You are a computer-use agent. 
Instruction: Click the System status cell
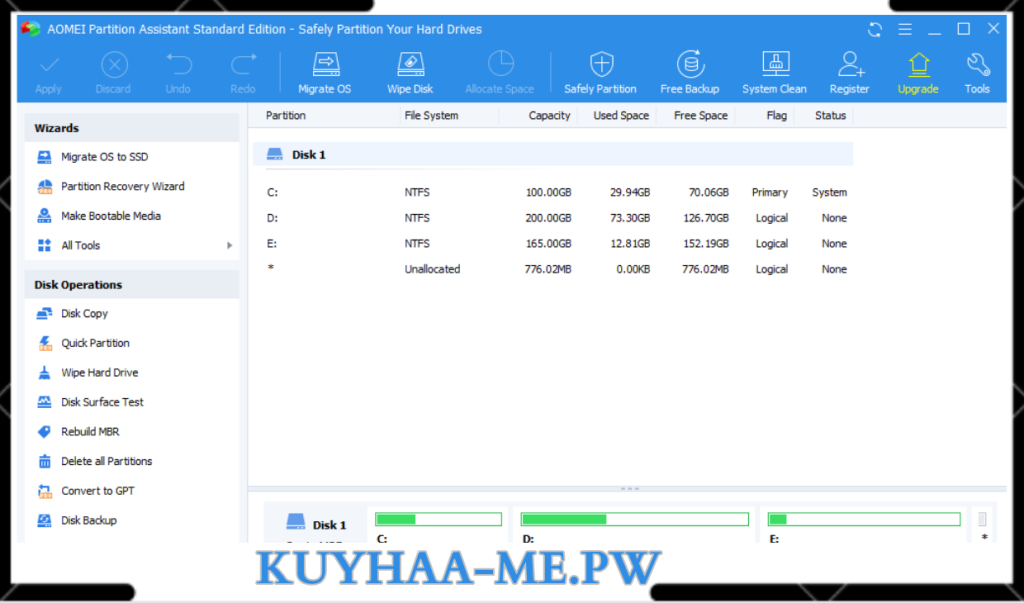(829, 193)
